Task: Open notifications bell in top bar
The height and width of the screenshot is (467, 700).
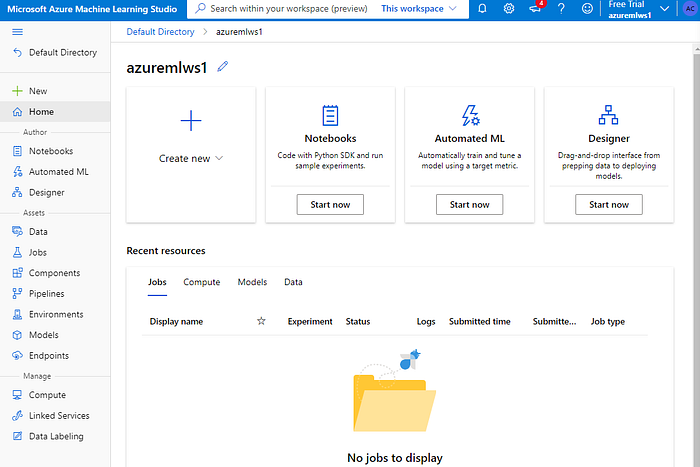Action: click(482, 8)
